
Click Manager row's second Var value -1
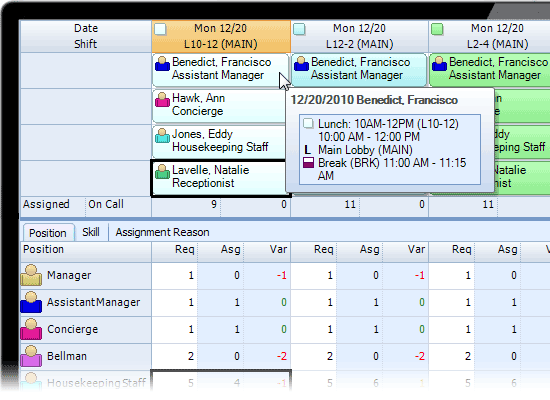(x=420, y=275)
